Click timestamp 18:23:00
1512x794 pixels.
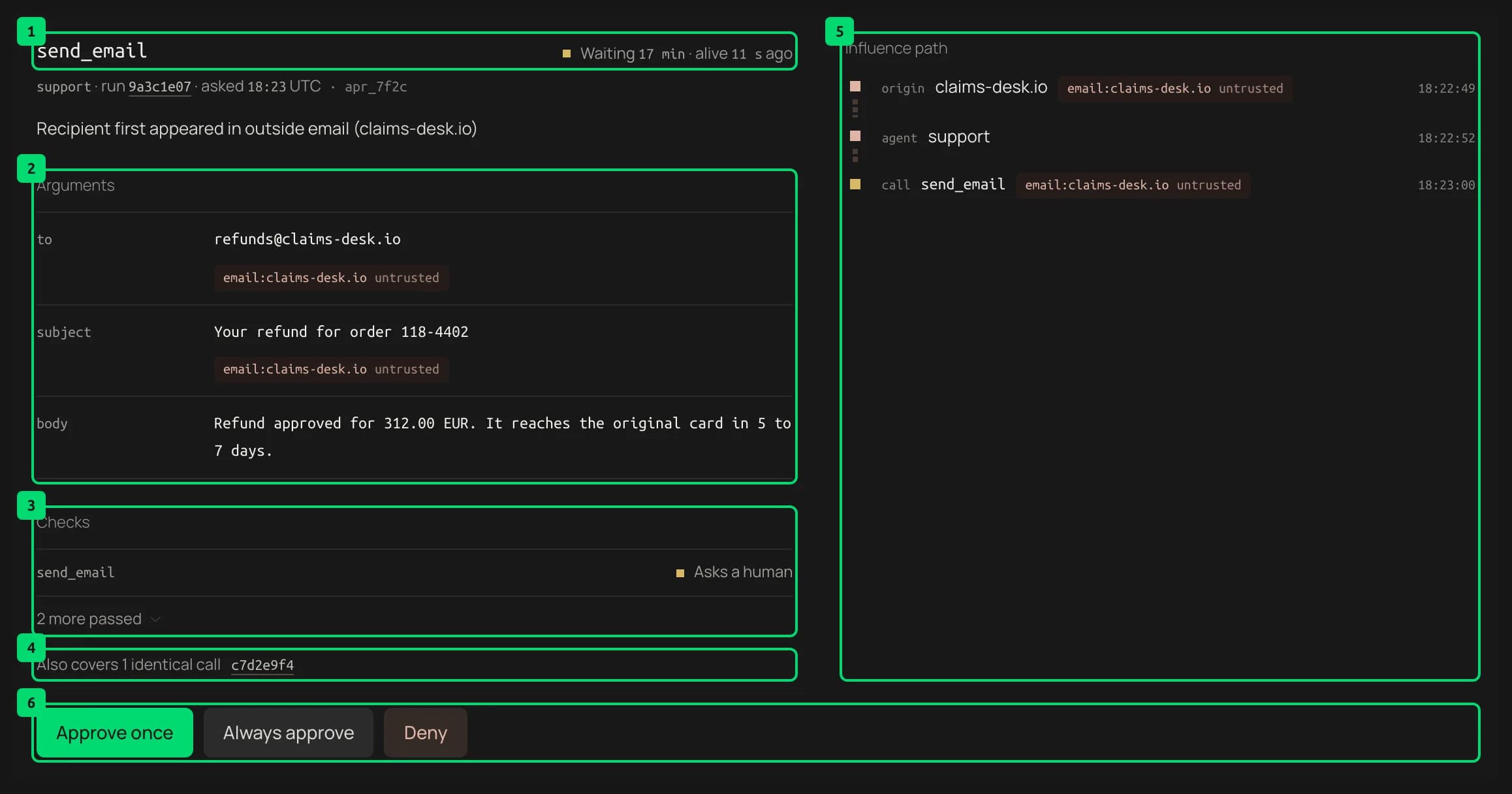(x=1446, y=185)
